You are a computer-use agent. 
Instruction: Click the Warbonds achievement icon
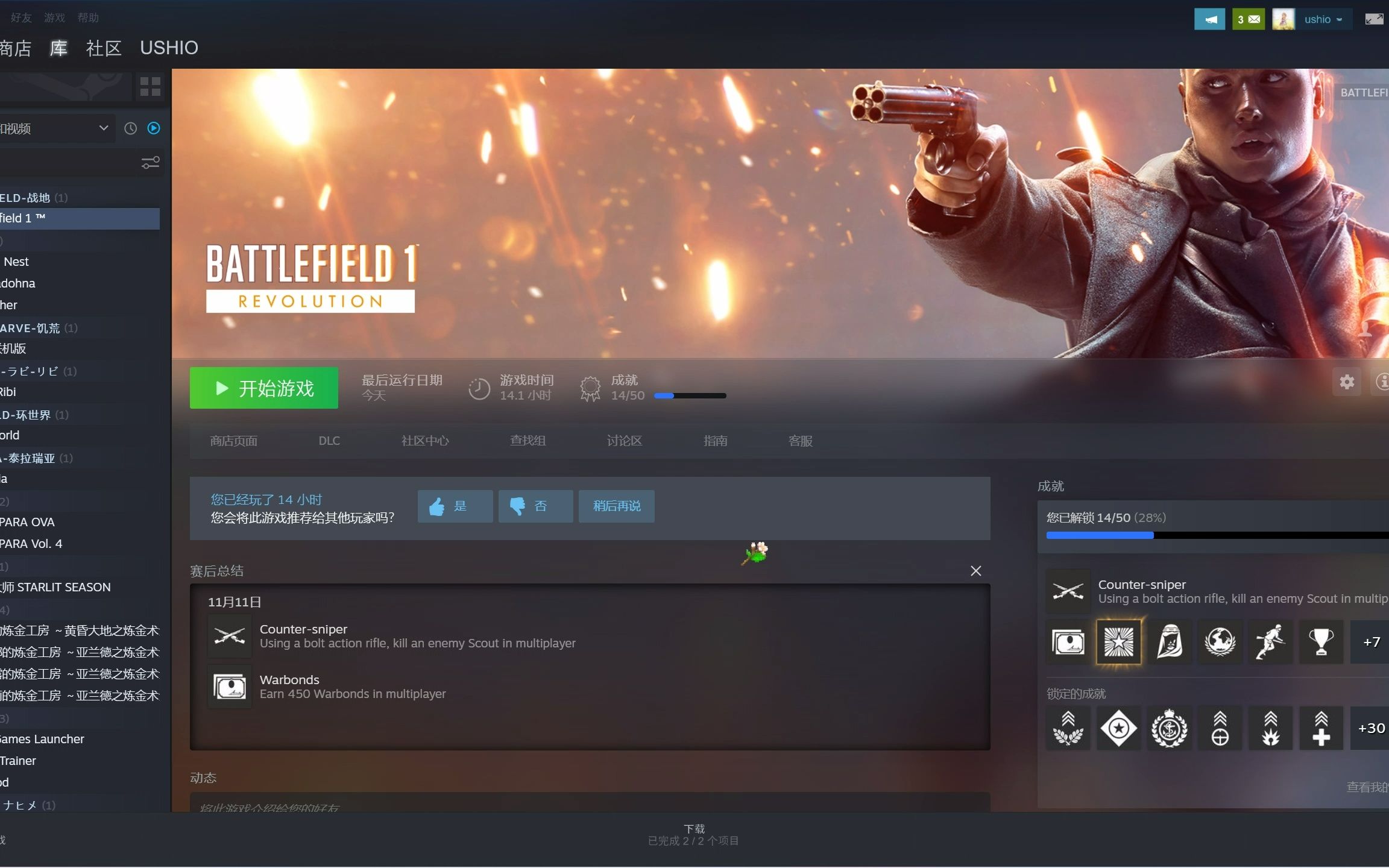click(230, 686)
